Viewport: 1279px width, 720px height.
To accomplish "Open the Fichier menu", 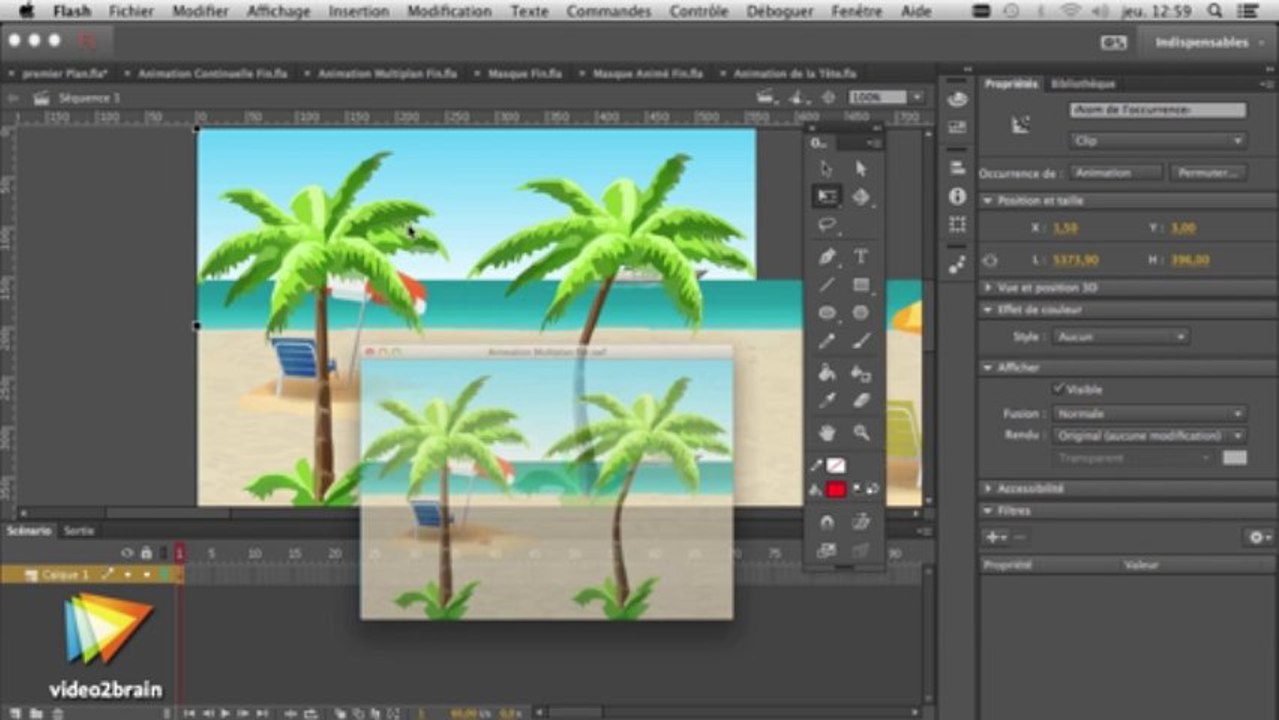I will [x=132, y=11].
